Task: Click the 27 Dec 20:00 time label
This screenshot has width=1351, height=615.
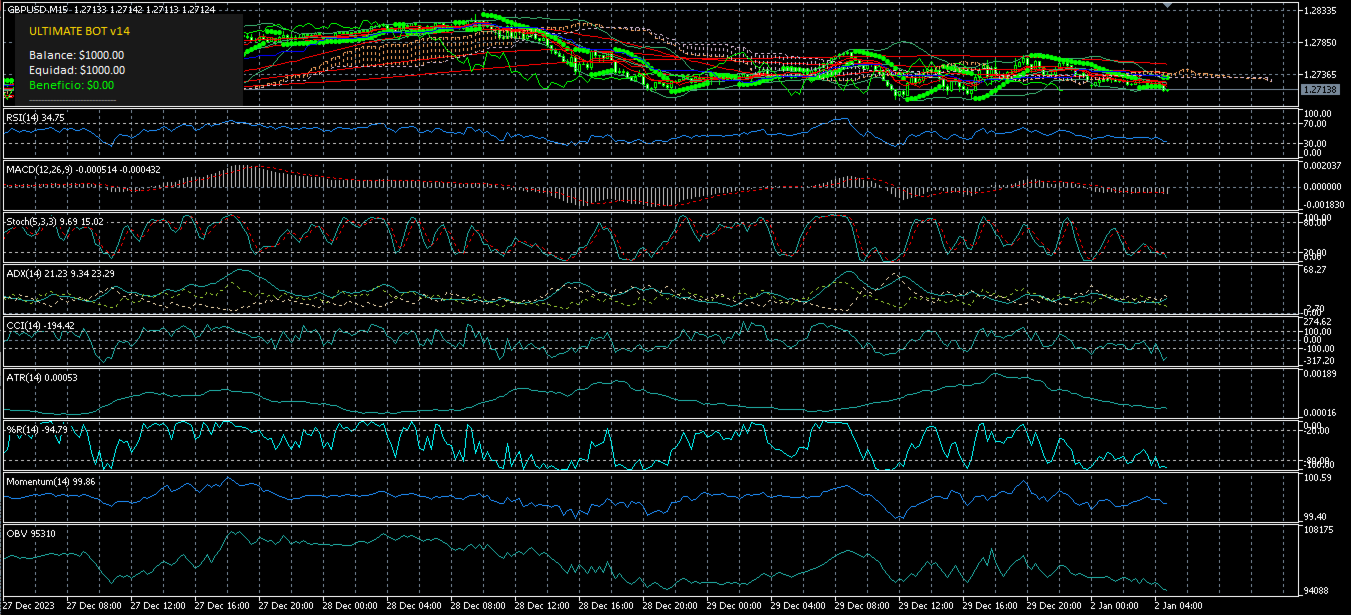Action: point(287,606)
